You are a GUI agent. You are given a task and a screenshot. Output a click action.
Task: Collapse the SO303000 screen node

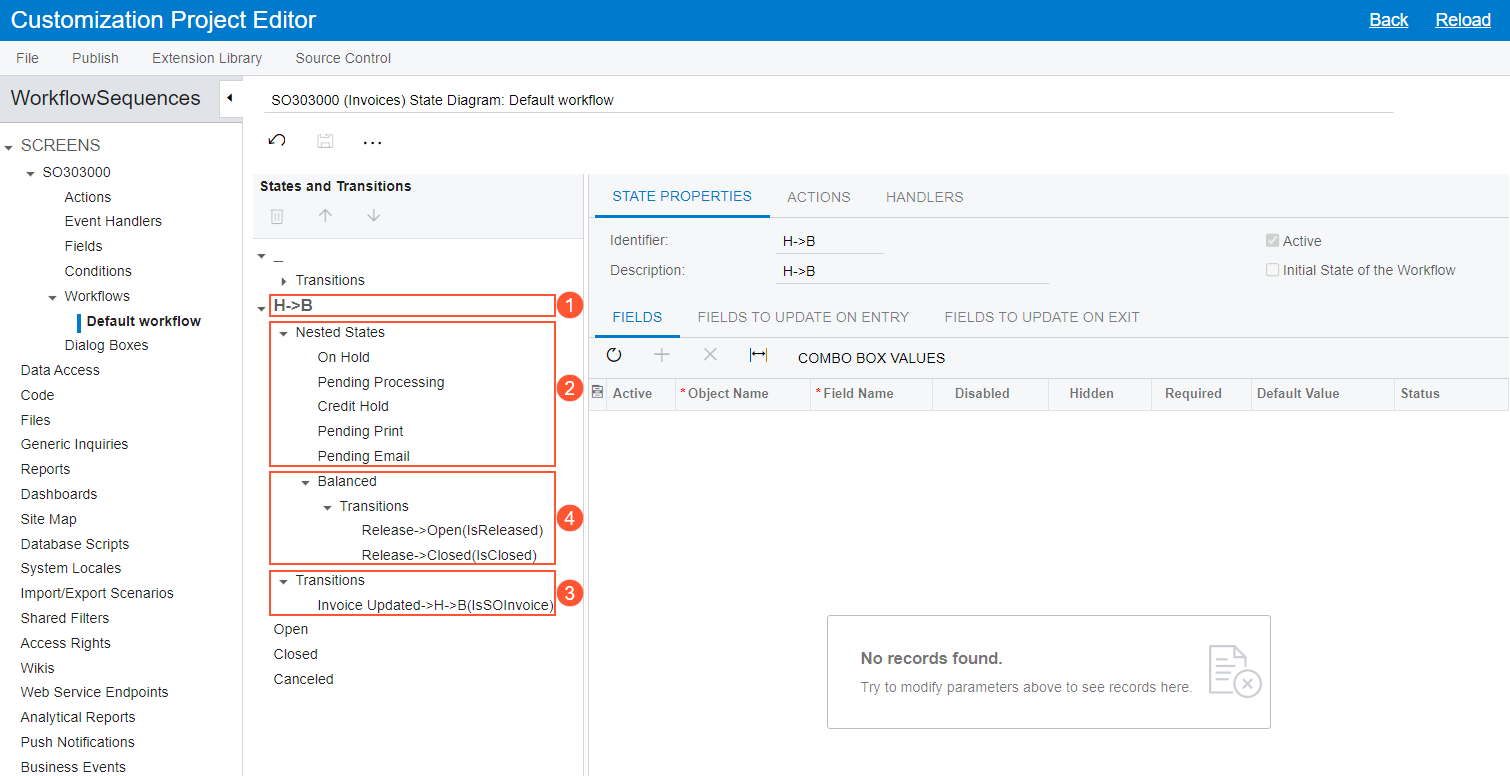click(x=31, y=173)
